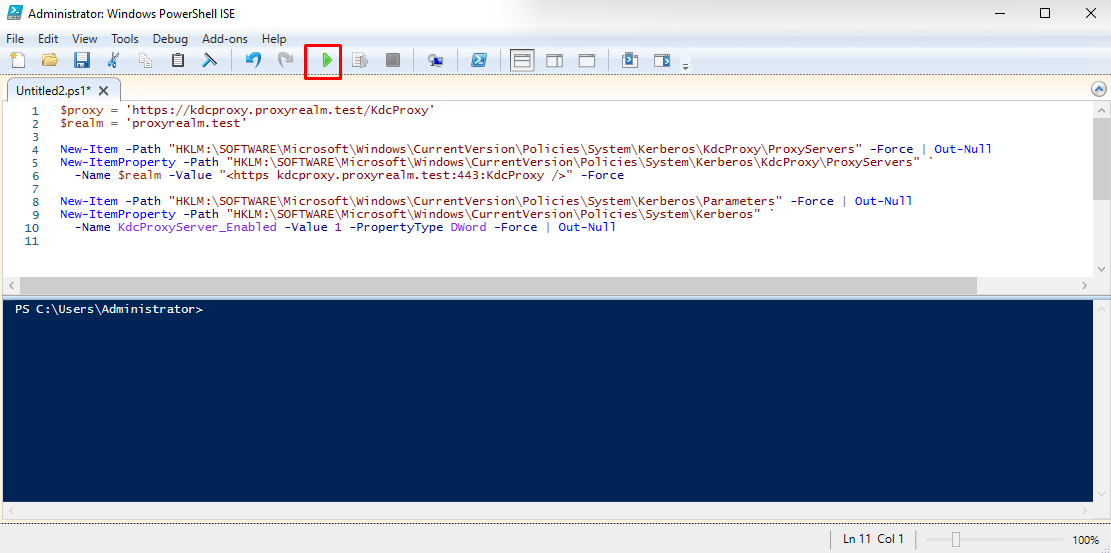
Task: Show Command Add-on pane icon
Action: point(662,61)
